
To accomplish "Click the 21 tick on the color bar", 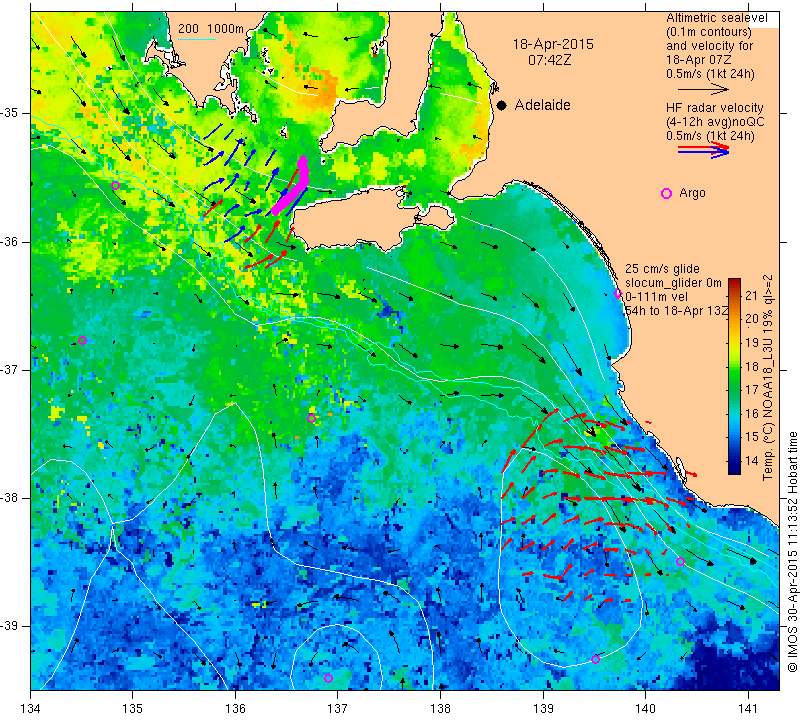I will pos(752,295).
